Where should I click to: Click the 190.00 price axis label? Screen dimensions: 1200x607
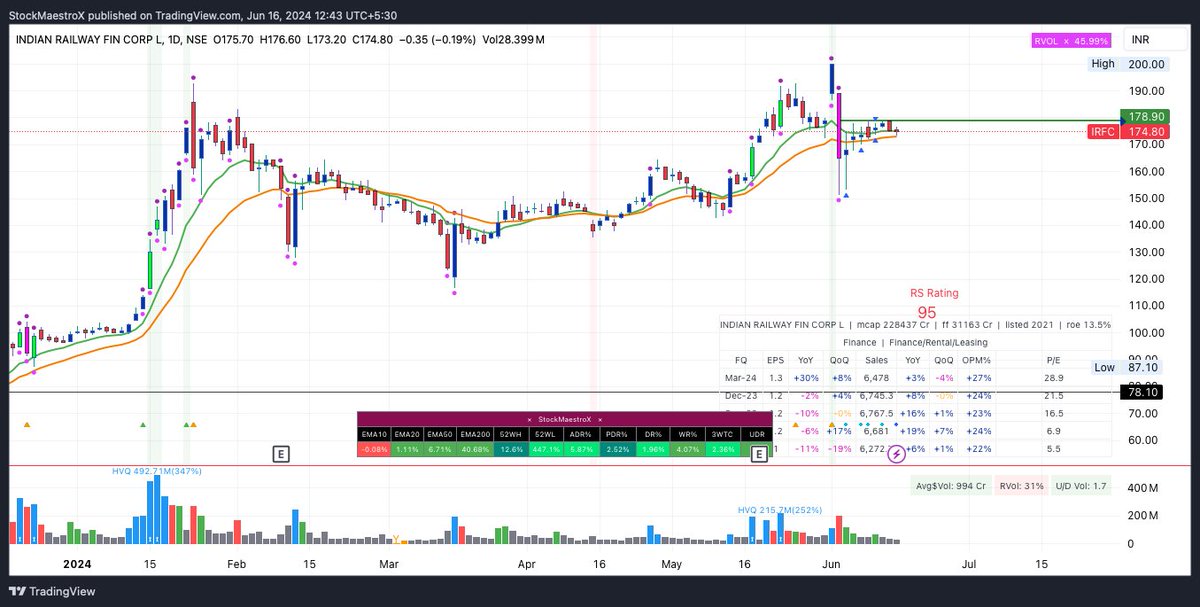coord(1145,91)
